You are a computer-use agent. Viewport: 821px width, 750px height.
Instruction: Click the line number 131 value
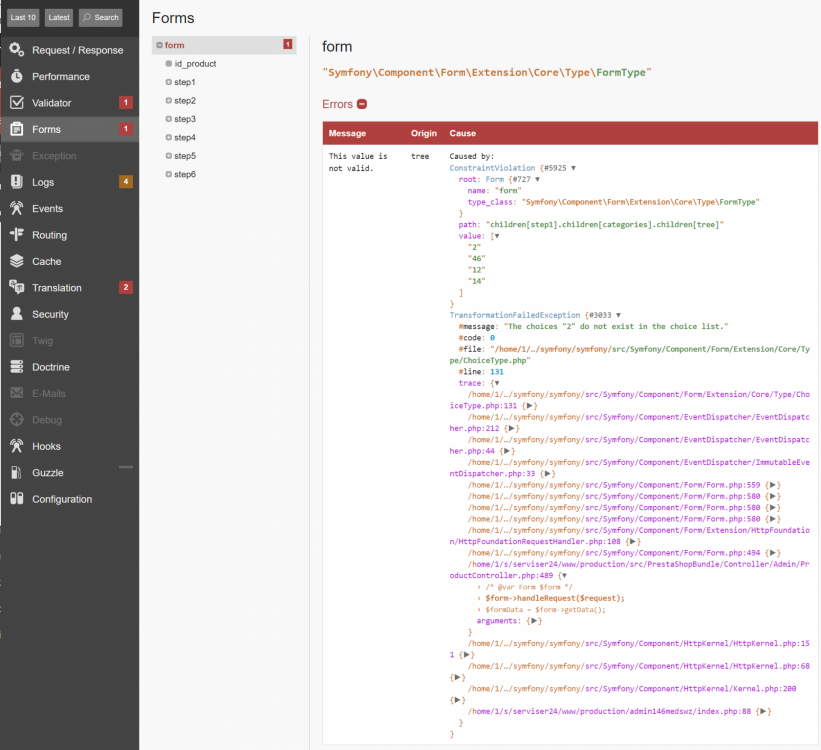click(497, 371)
